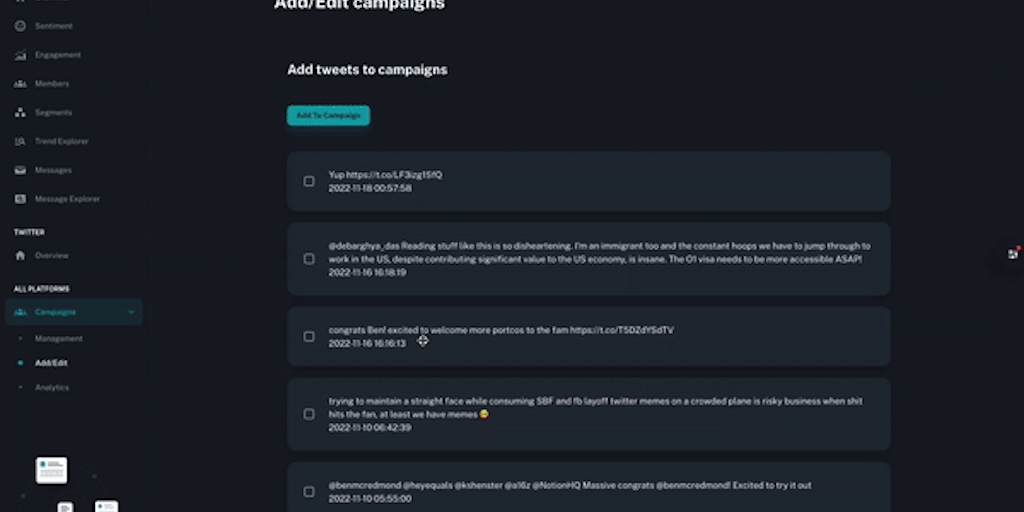The height and width of the screenshot is (512, 1024).
Task: Select the @benmcredmond tweet checkbox
Action: tap(309, 491)
